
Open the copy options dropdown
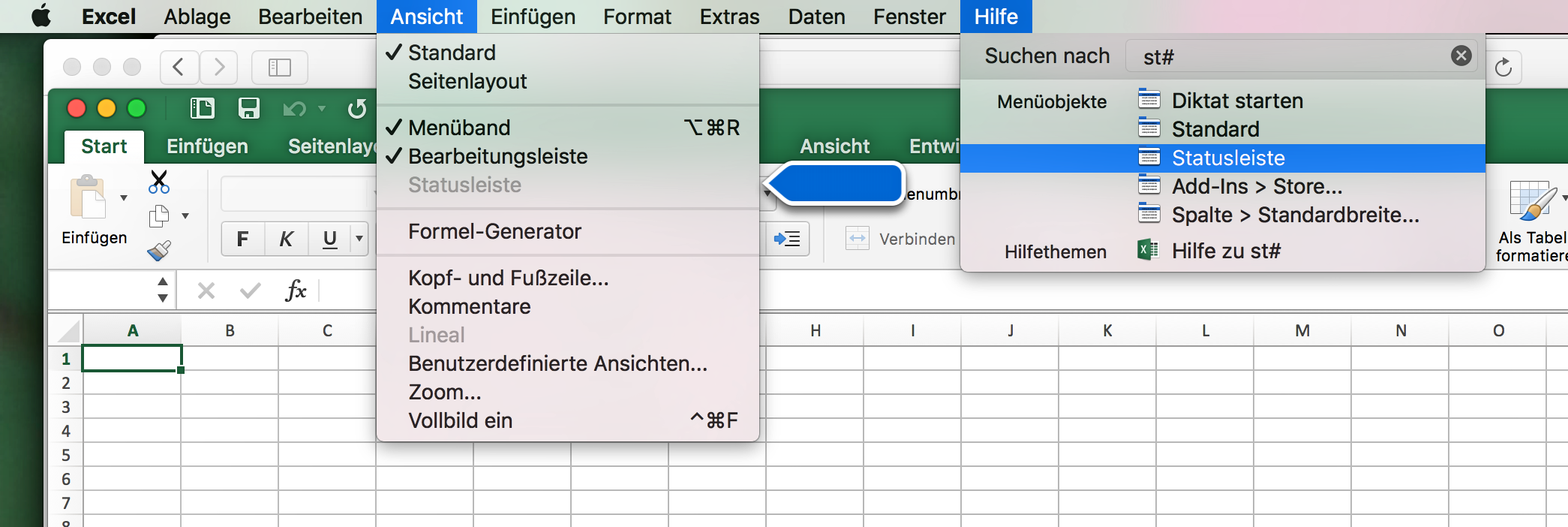point(185,216)
